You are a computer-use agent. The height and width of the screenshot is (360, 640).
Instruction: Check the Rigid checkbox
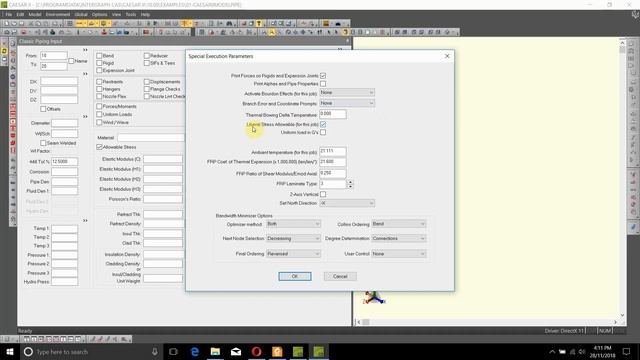(x=99, y=63)
